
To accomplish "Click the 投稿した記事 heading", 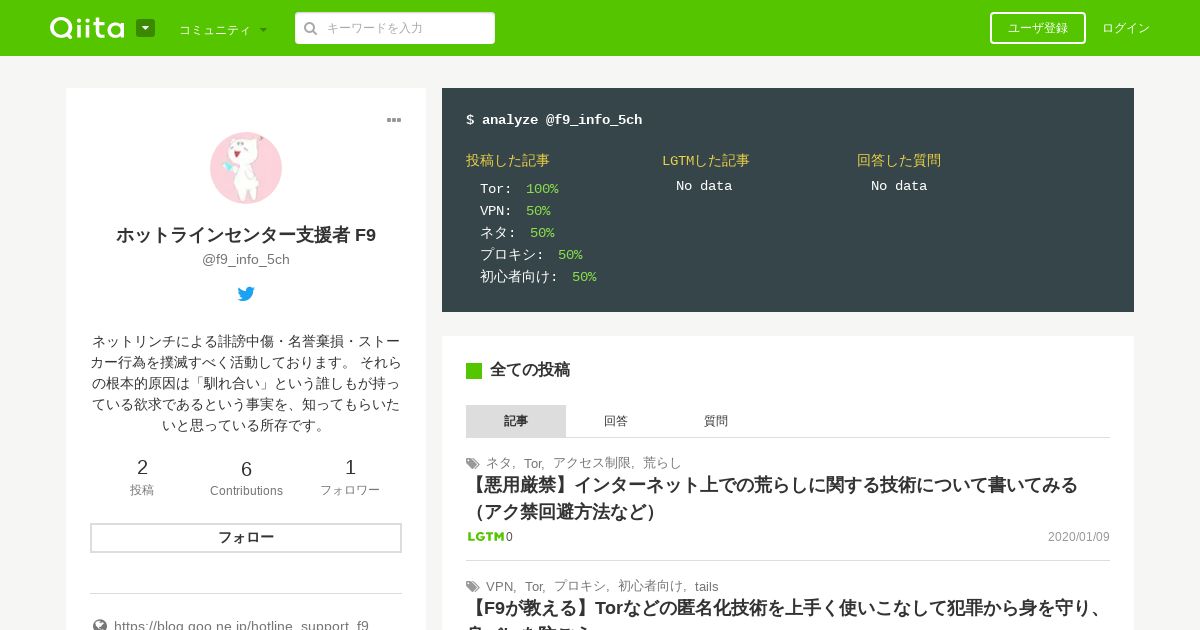I will (508, 161).
